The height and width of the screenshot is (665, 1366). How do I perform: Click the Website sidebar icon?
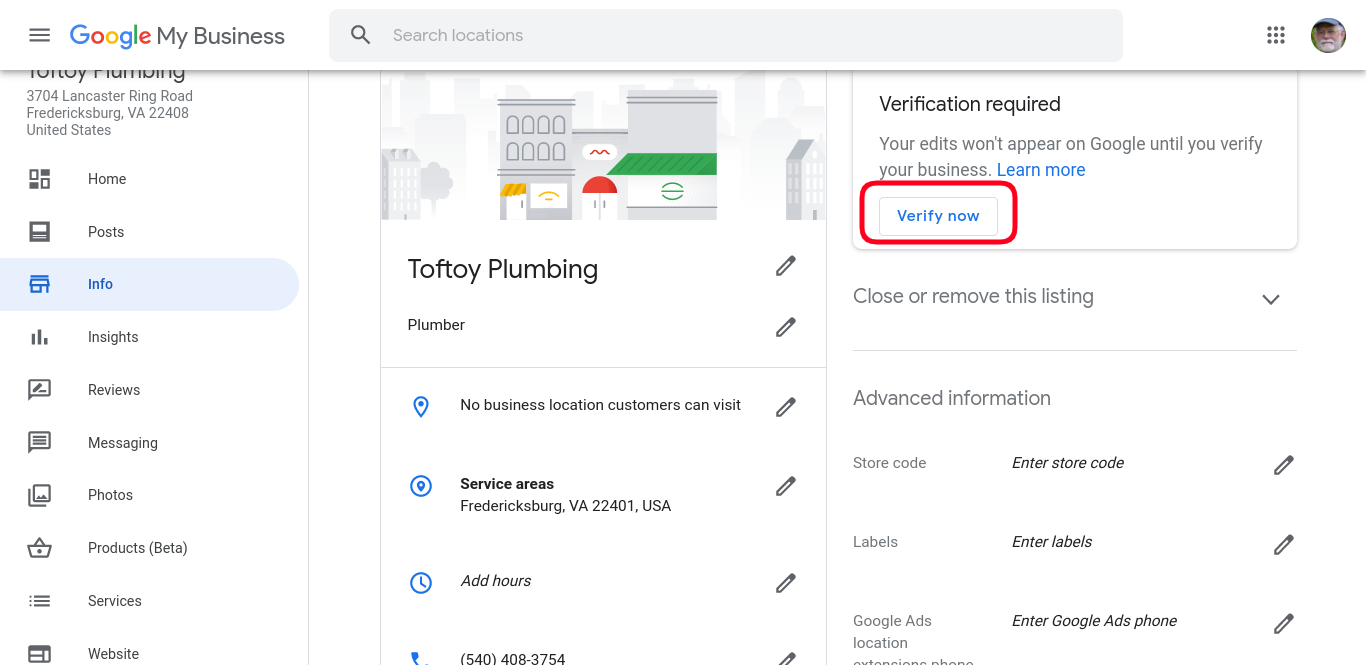click(x=39, y=654)
